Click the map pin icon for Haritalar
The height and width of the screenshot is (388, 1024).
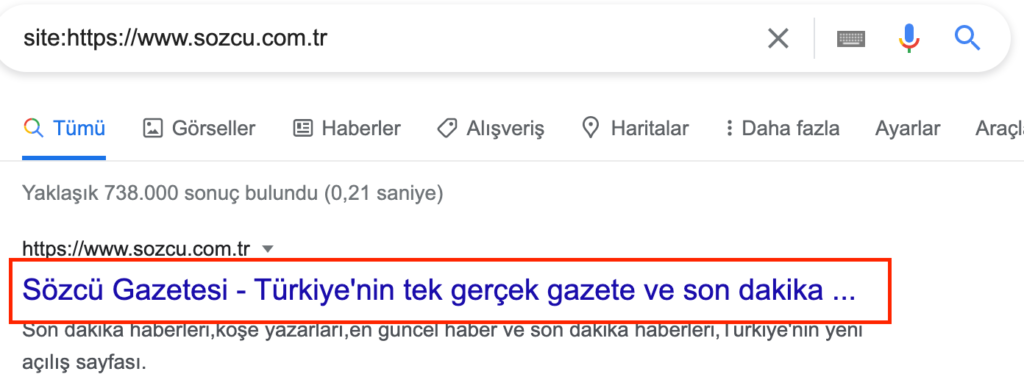point(590,128)
